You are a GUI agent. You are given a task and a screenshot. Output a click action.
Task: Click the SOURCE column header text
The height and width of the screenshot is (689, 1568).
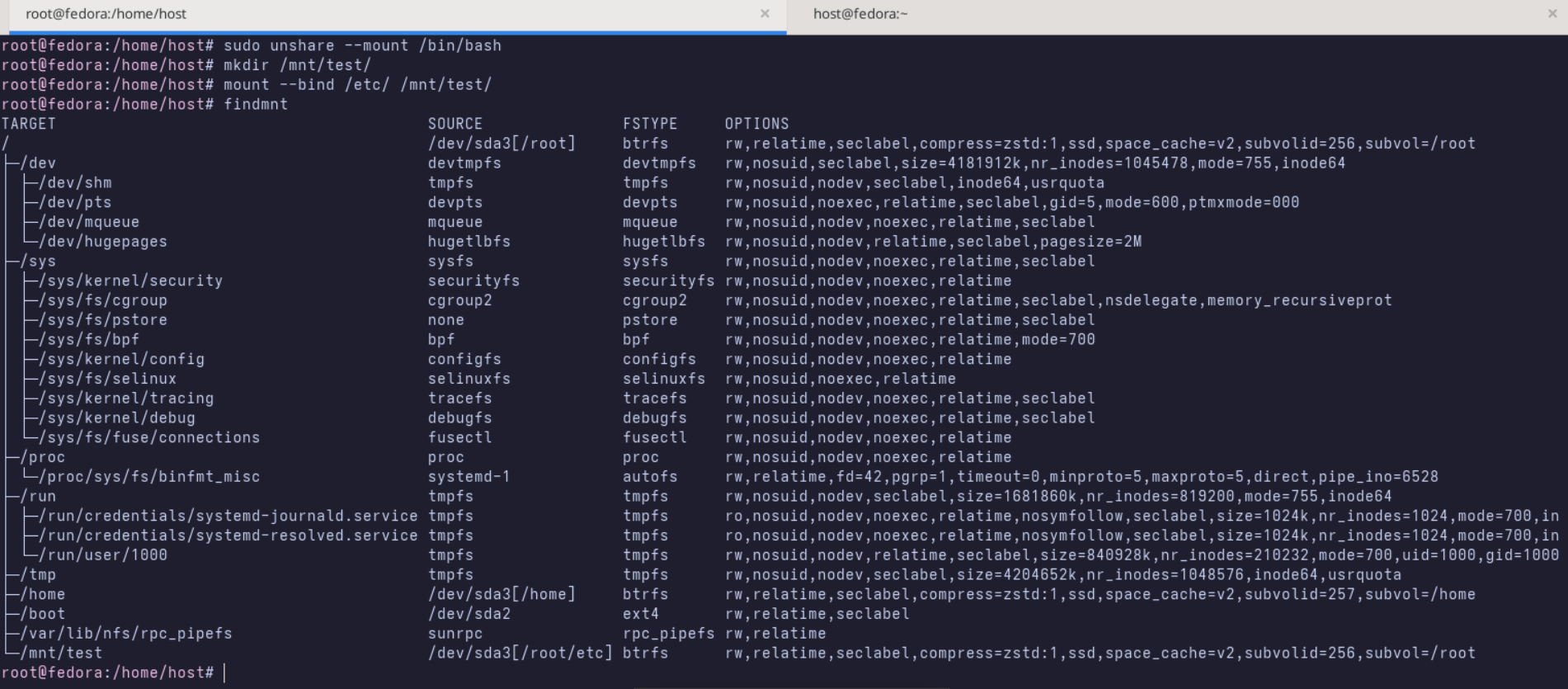coord(454,124)
